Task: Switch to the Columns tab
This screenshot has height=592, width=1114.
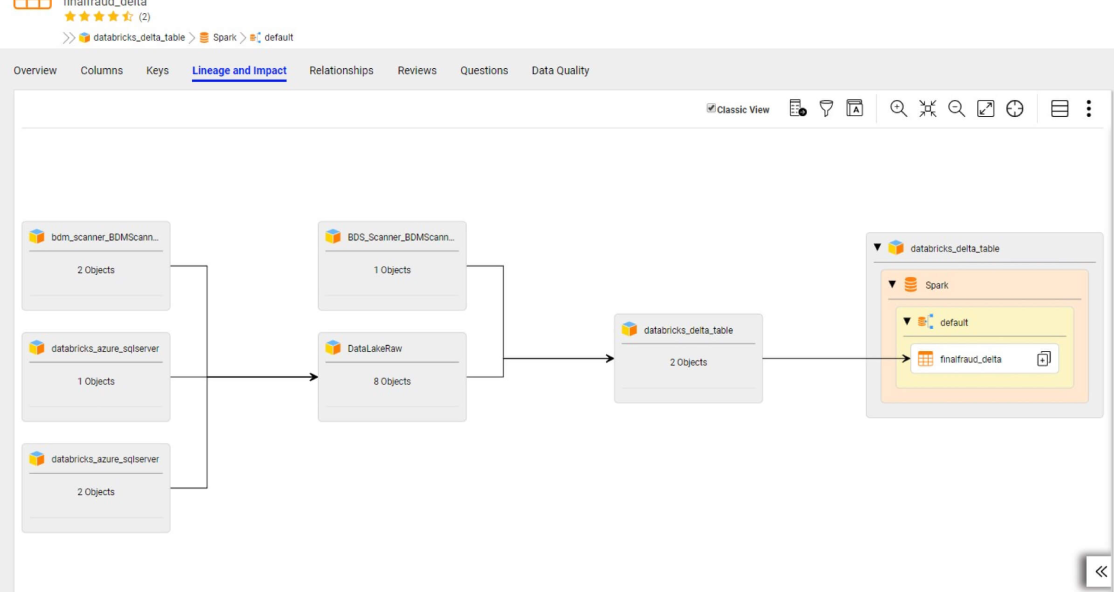Action: pos(102,71)
